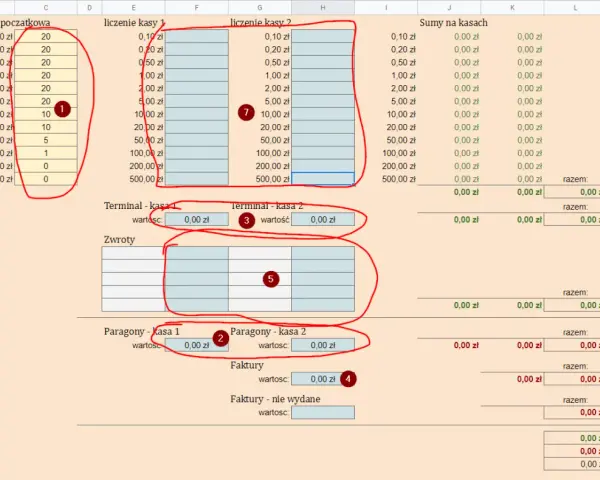Click liczenie kasy 2 field for 0,10 zł
The image size is (600, 480).
point(323,36)
